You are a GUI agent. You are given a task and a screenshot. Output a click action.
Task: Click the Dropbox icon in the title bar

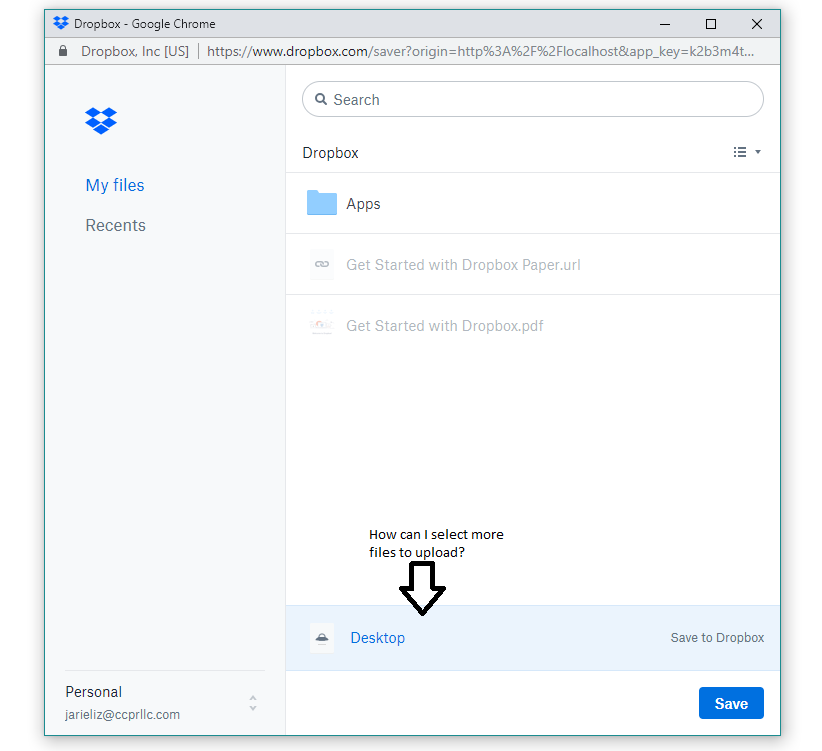pyautogui.click(x=58, y=23)
